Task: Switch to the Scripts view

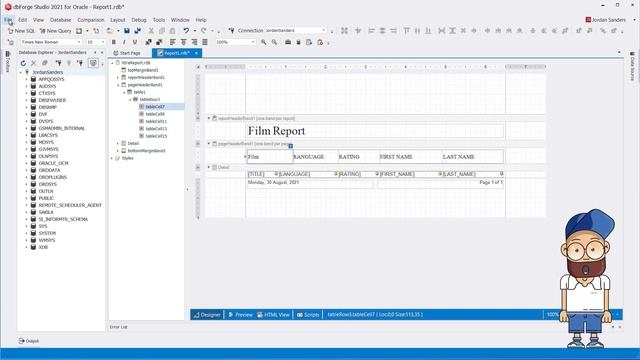Action: tap(308, 314)
